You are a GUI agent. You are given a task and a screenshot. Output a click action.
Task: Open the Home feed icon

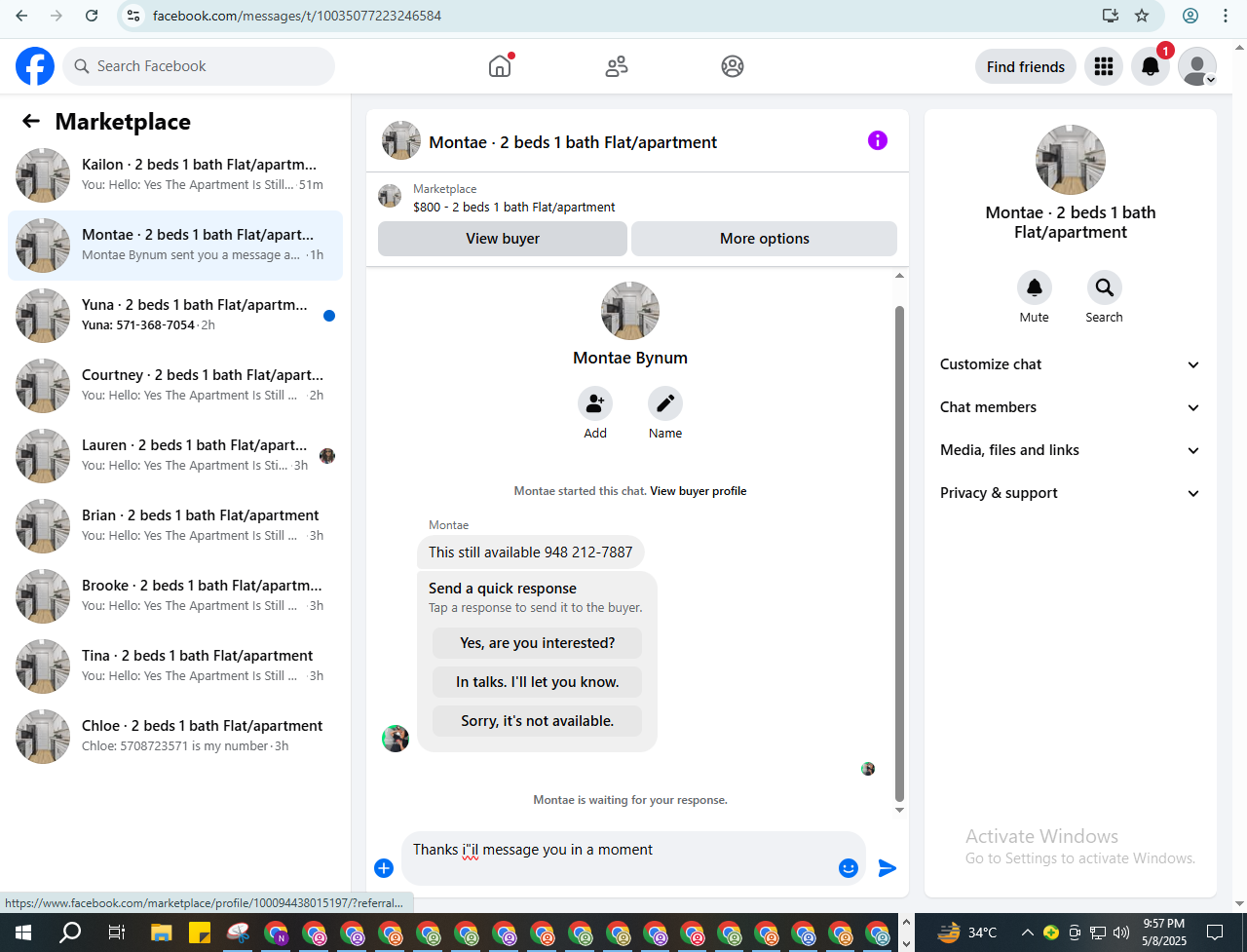[x=500, y=66]
